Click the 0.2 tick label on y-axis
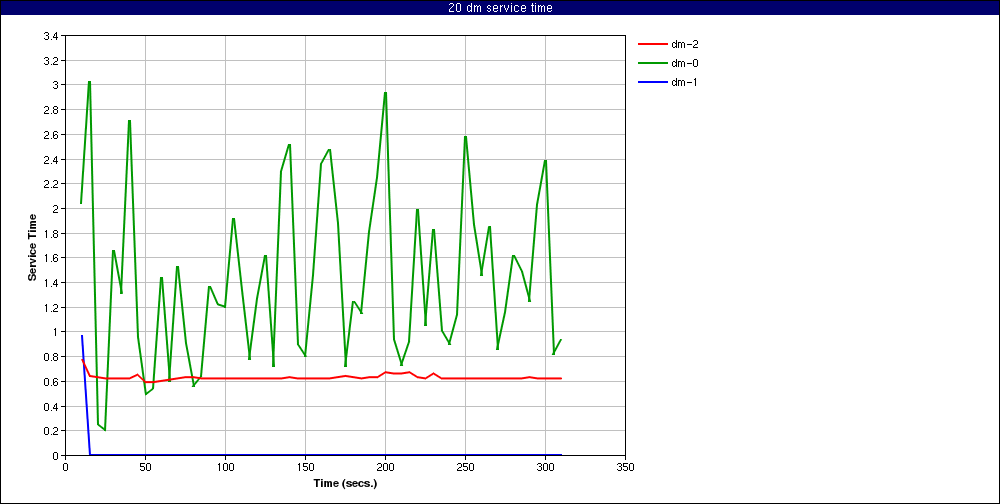Viewport: 1000px width, 504px height. pyautogui.click(x=50, y=431)
